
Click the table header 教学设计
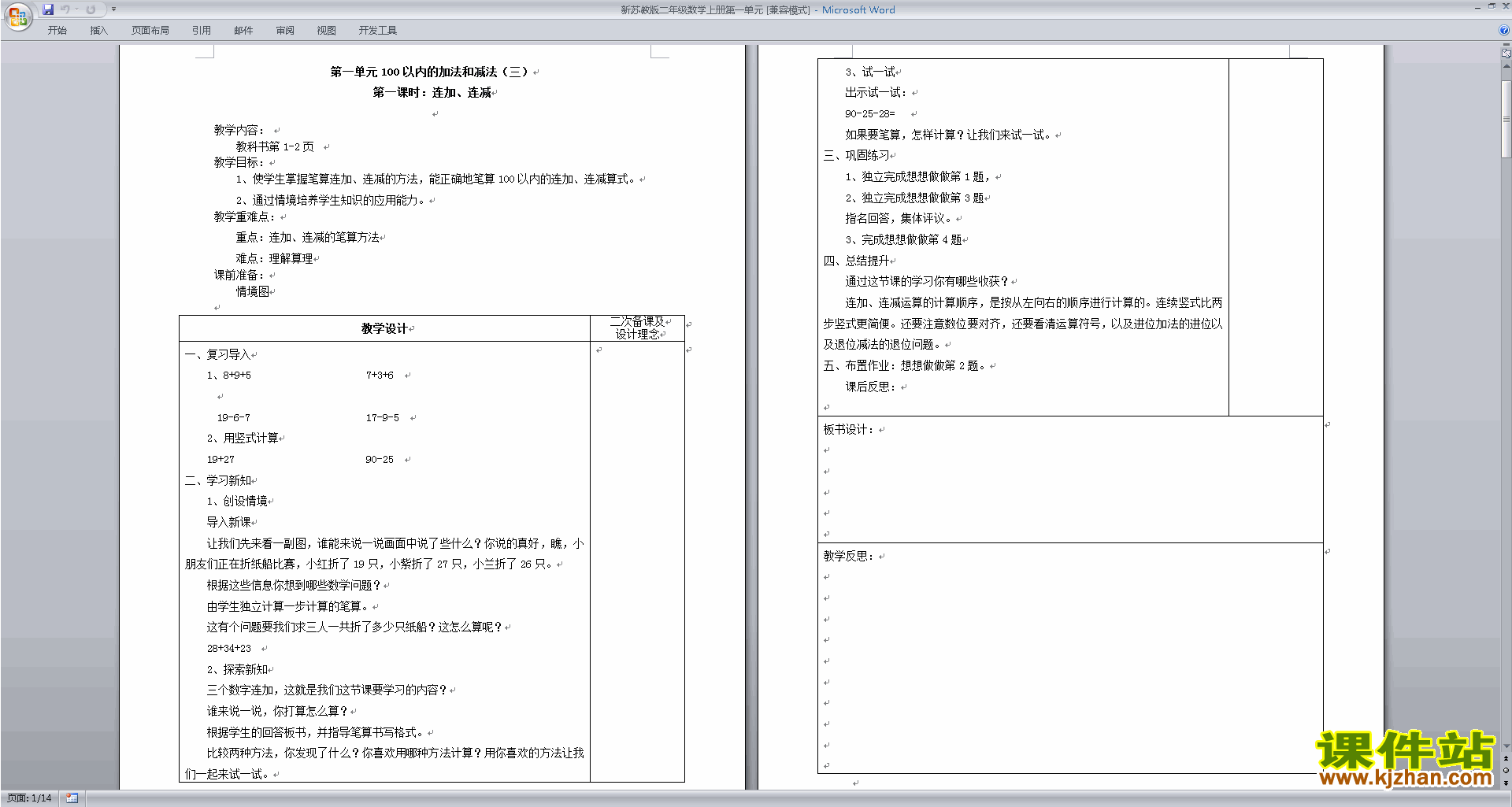click(x=384, y=328)
